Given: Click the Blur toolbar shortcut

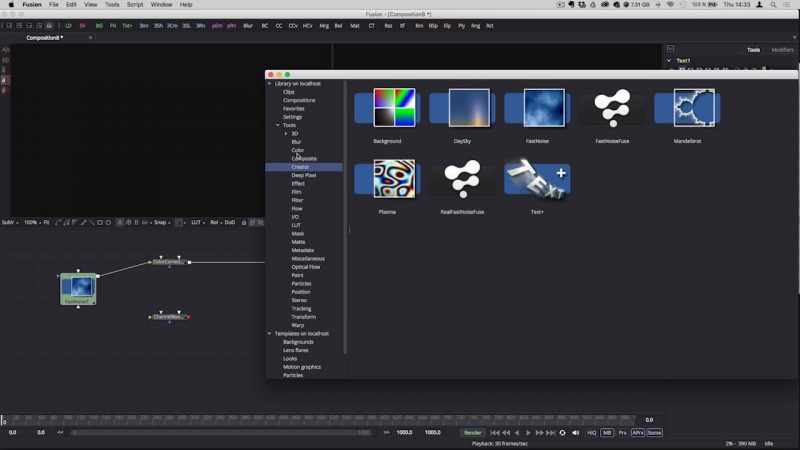Looking at the screenshot, I should pos(248,26).
